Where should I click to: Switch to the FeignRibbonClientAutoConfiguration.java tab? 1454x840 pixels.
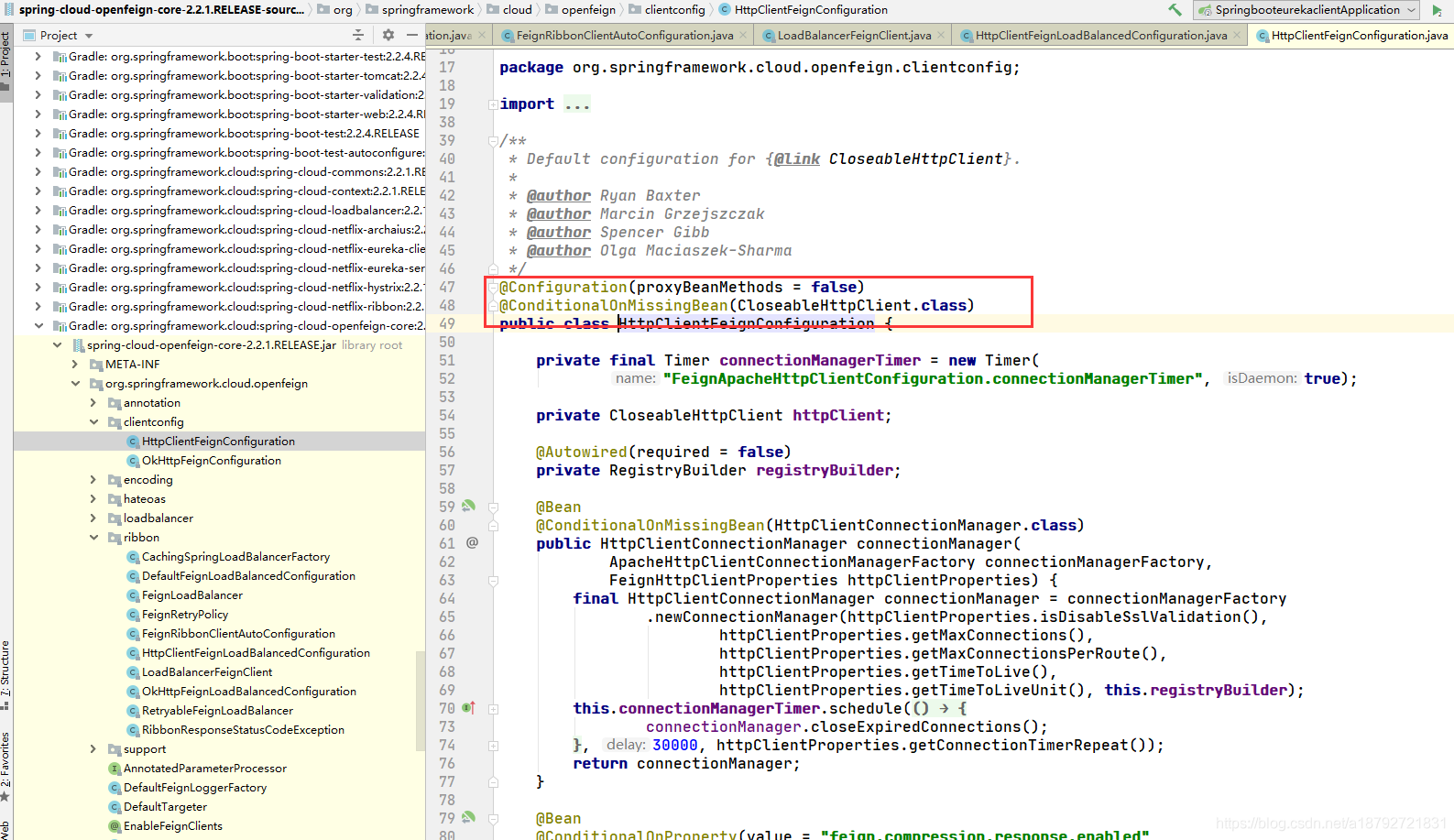[x=625, y=35]
